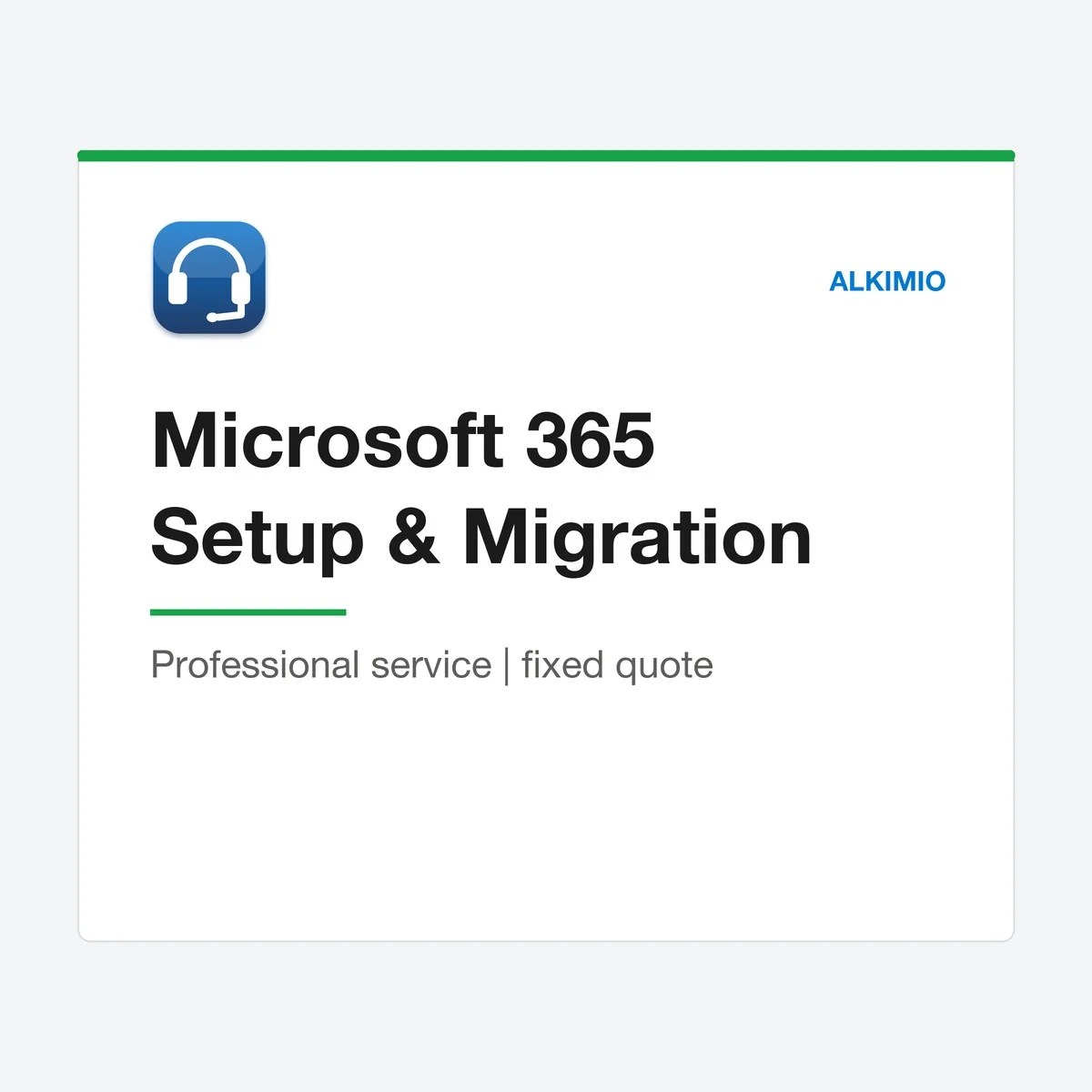Click the blue headset support icon
Image resolution: width=1092 pixels, height=1092 pixels.
click(x=209, y=278)
